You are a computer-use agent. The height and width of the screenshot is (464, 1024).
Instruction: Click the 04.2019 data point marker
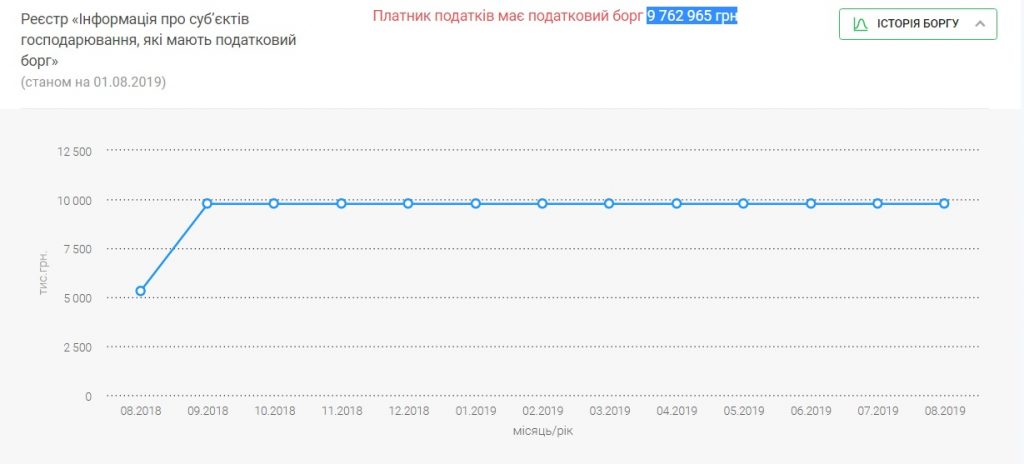(676, 203)
